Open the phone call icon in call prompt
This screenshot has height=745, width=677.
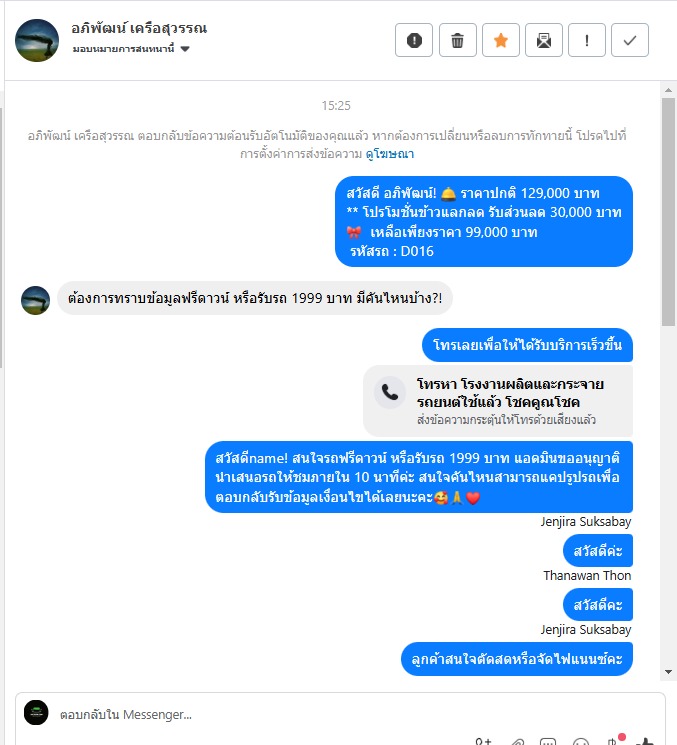pos(390,392)
